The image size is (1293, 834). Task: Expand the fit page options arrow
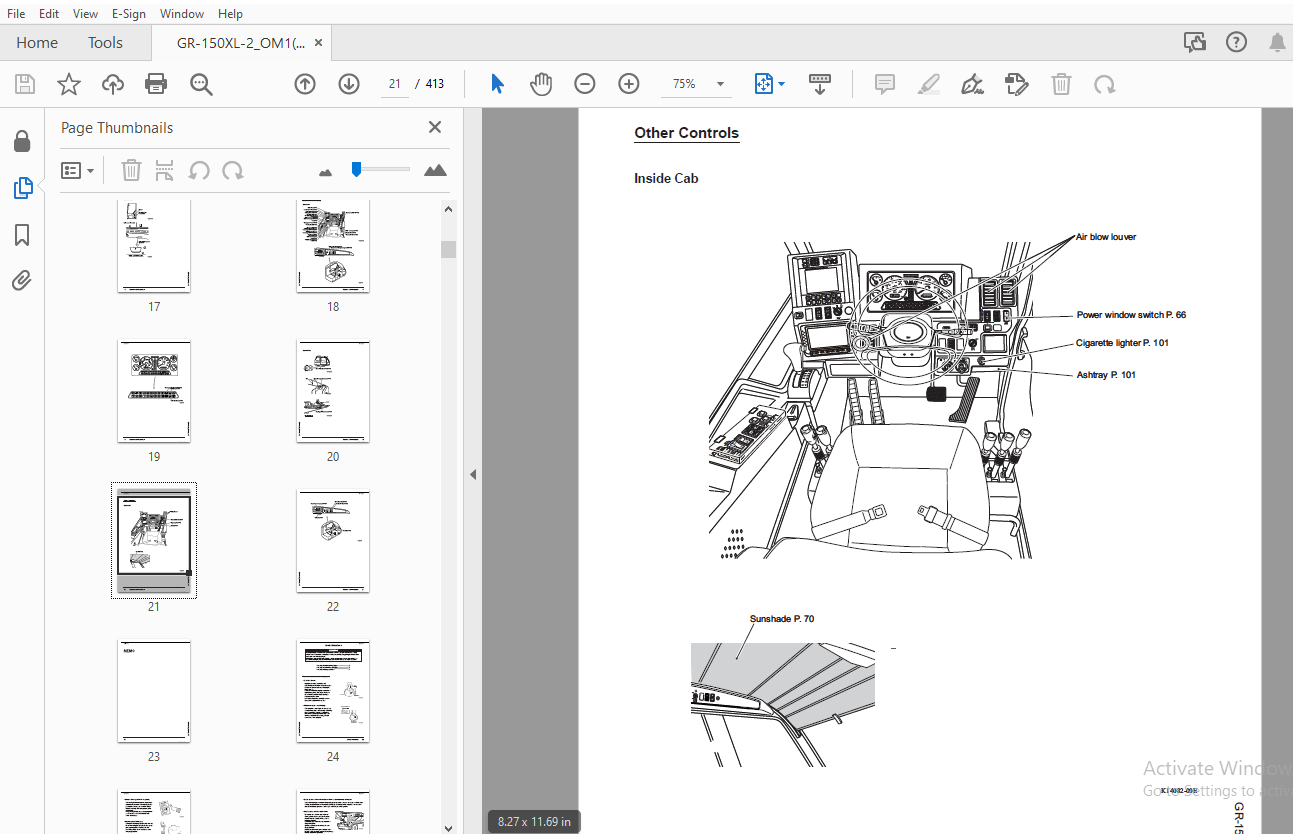(782, 84)
